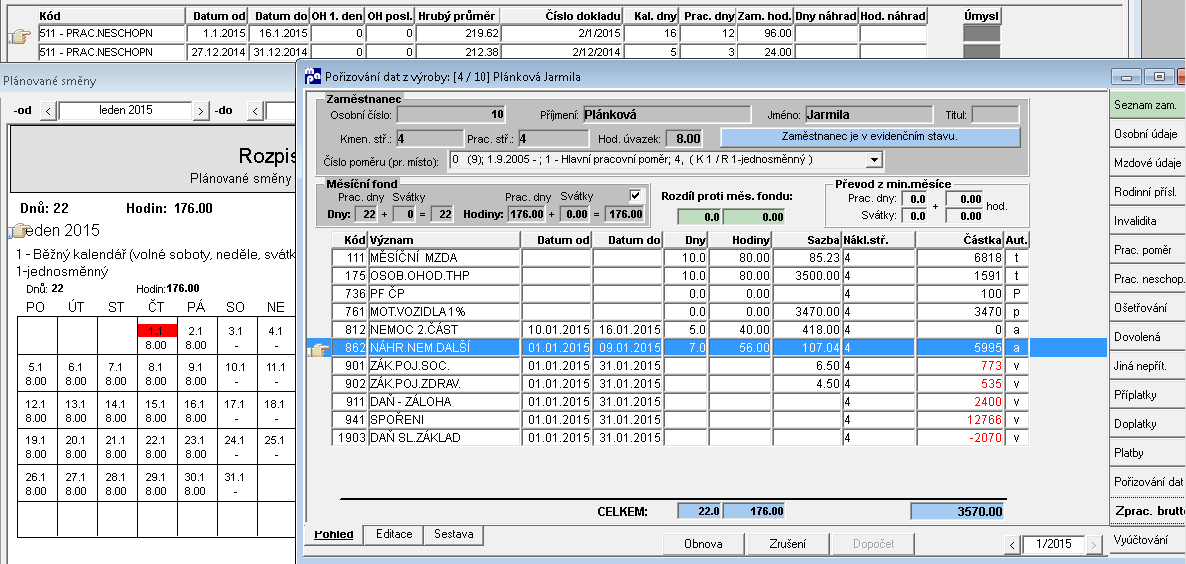
Task: Open the Číslo poměru dropdown
Action: tap(875, 160)
